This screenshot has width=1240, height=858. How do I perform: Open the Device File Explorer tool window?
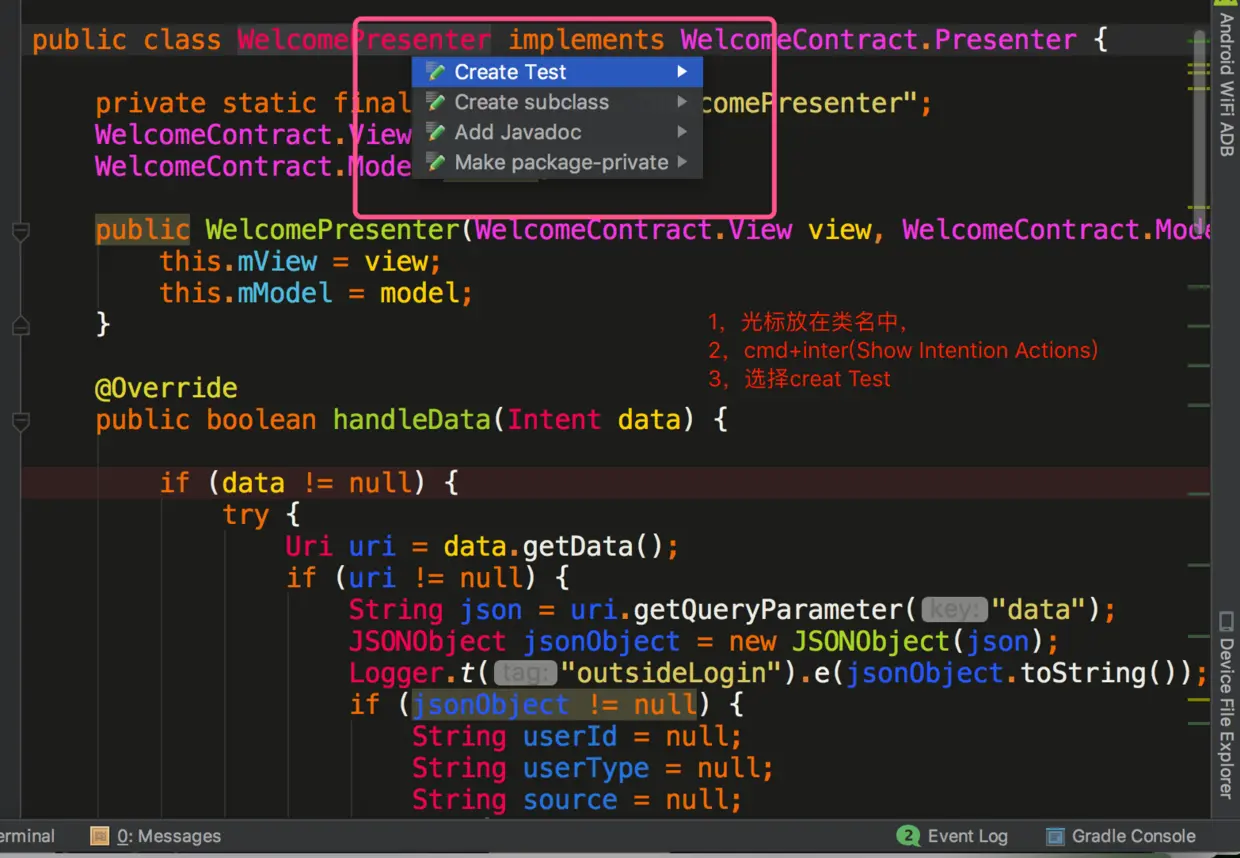click(1226, 705)
